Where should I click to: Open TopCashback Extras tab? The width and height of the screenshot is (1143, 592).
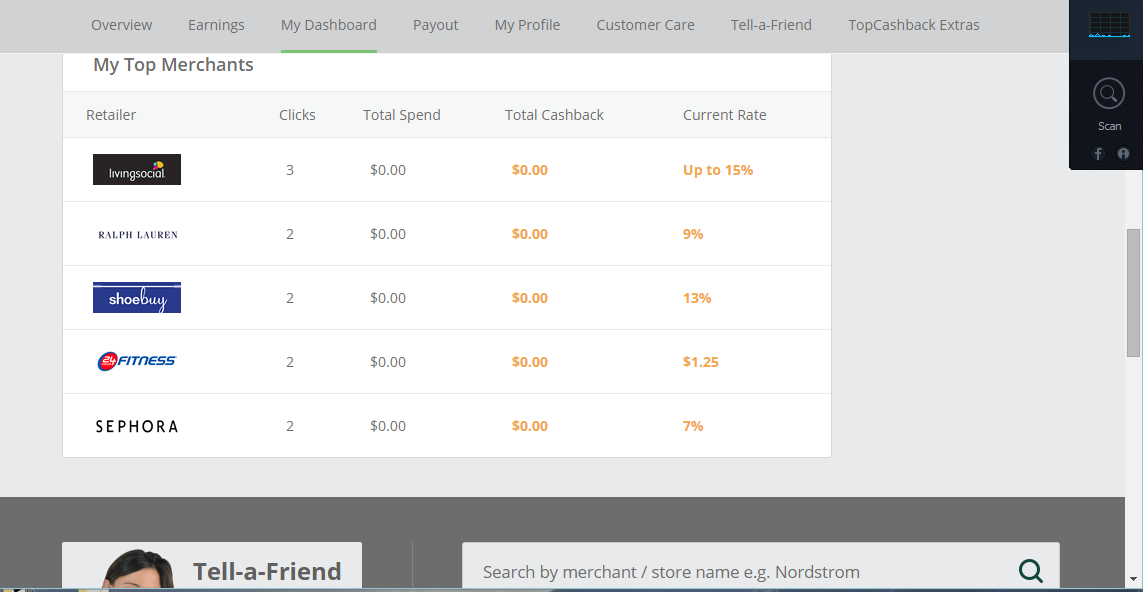(914, 25)
